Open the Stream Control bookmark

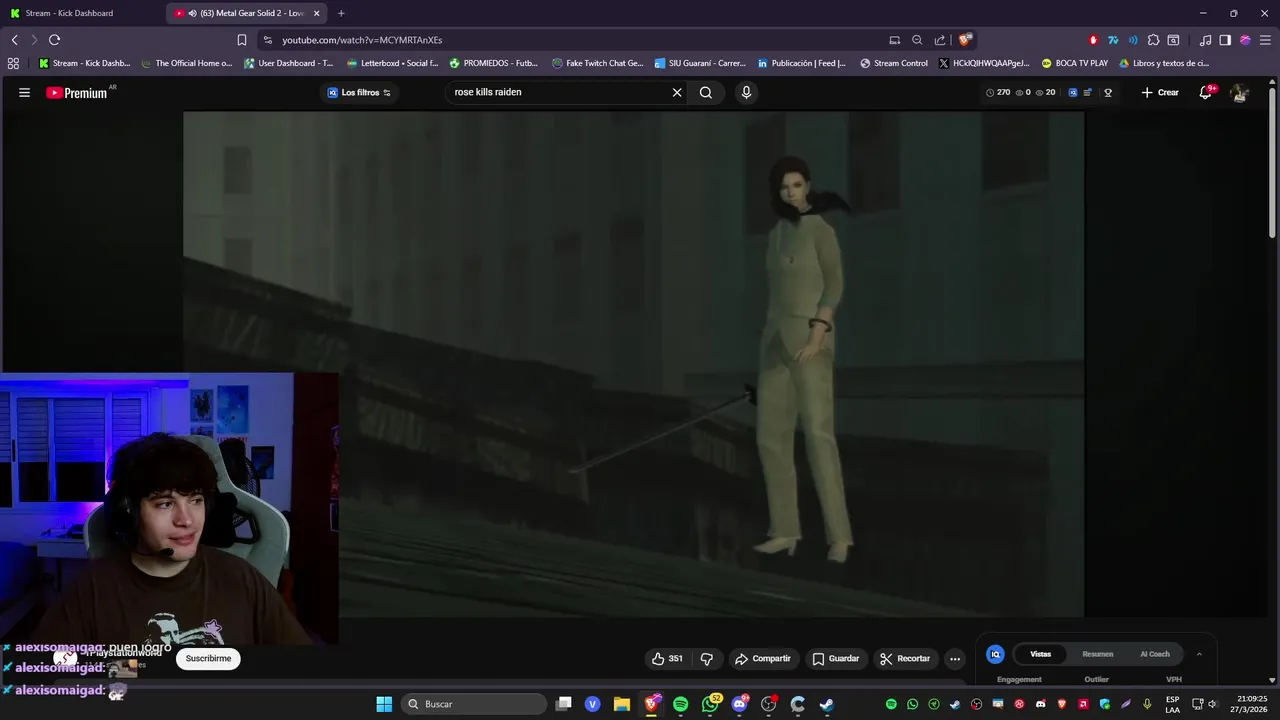894,63
